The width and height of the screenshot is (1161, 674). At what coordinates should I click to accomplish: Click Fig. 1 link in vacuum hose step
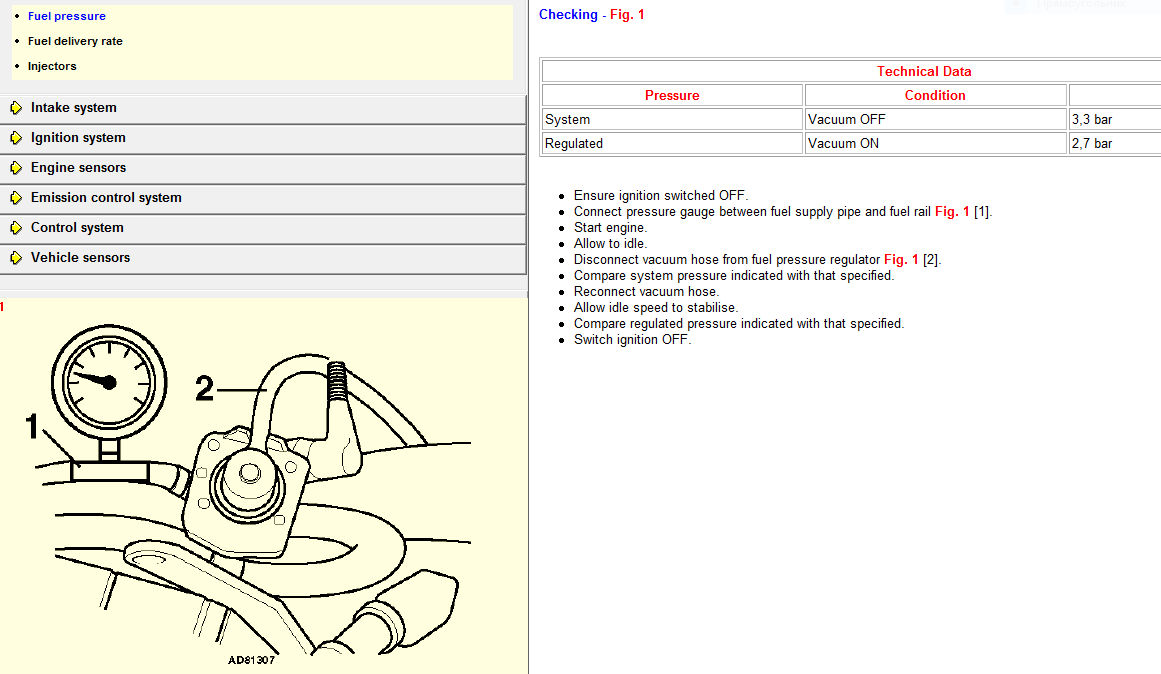pyautogui.click(x=901, y=260)
